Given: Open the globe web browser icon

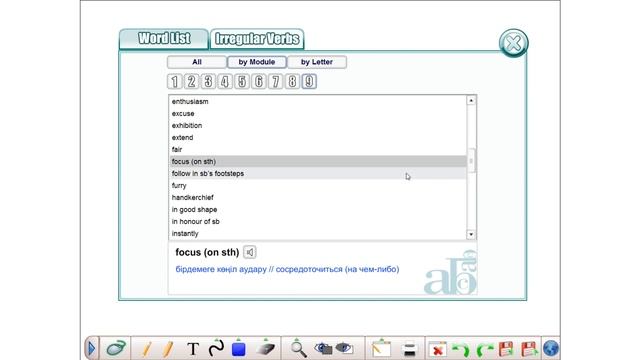Looking at the screenshot, I should (x=551, y=349).
